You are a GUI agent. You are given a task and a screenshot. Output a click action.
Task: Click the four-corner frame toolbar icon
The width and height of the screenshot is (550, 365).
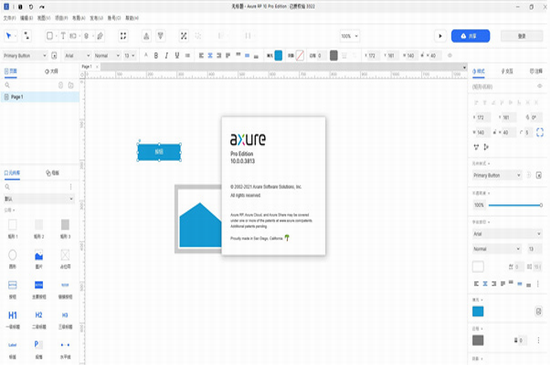click(x=123, y=36)
